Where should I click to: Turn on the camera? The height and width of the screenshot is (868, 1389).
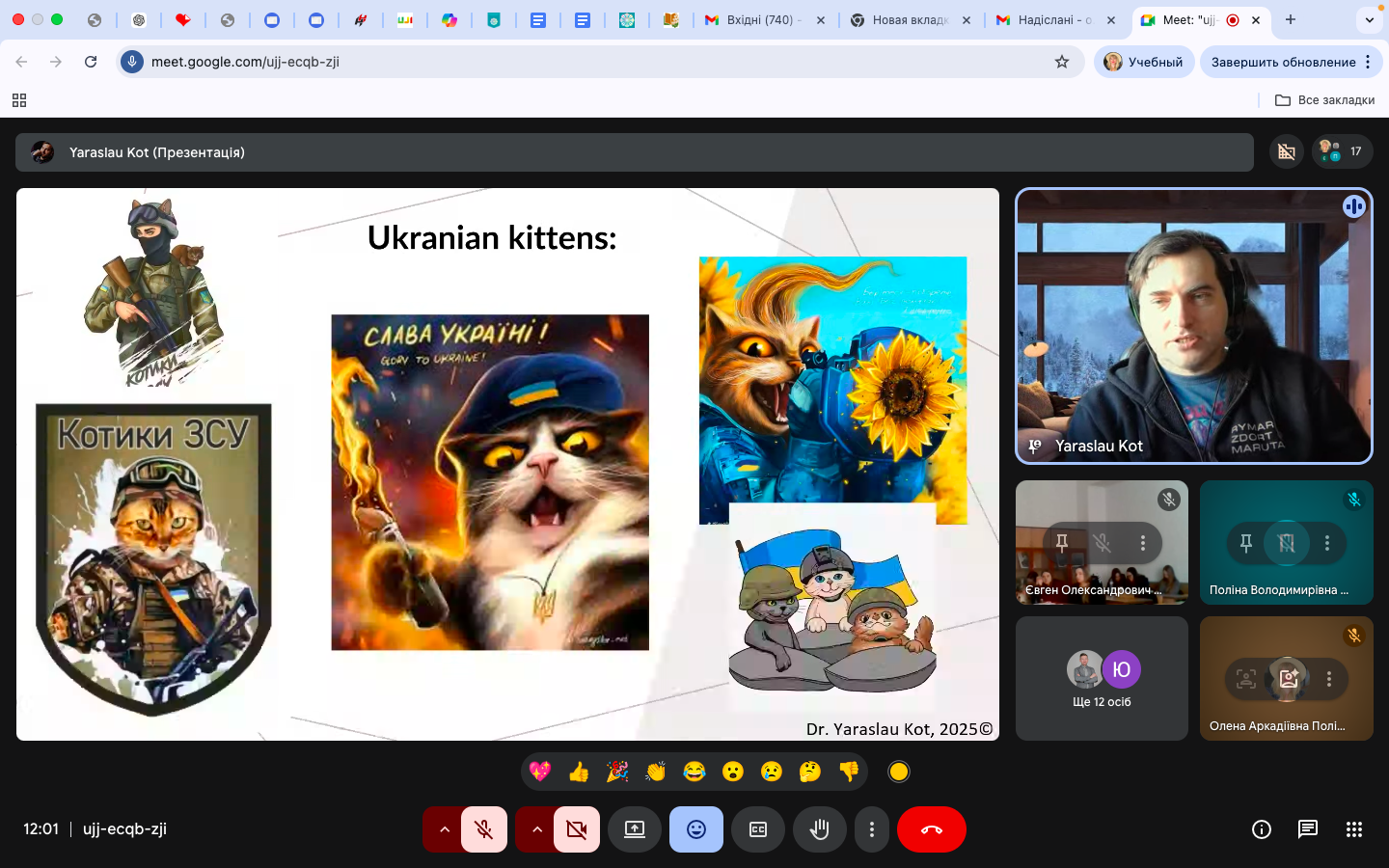[x=577, y=829]
